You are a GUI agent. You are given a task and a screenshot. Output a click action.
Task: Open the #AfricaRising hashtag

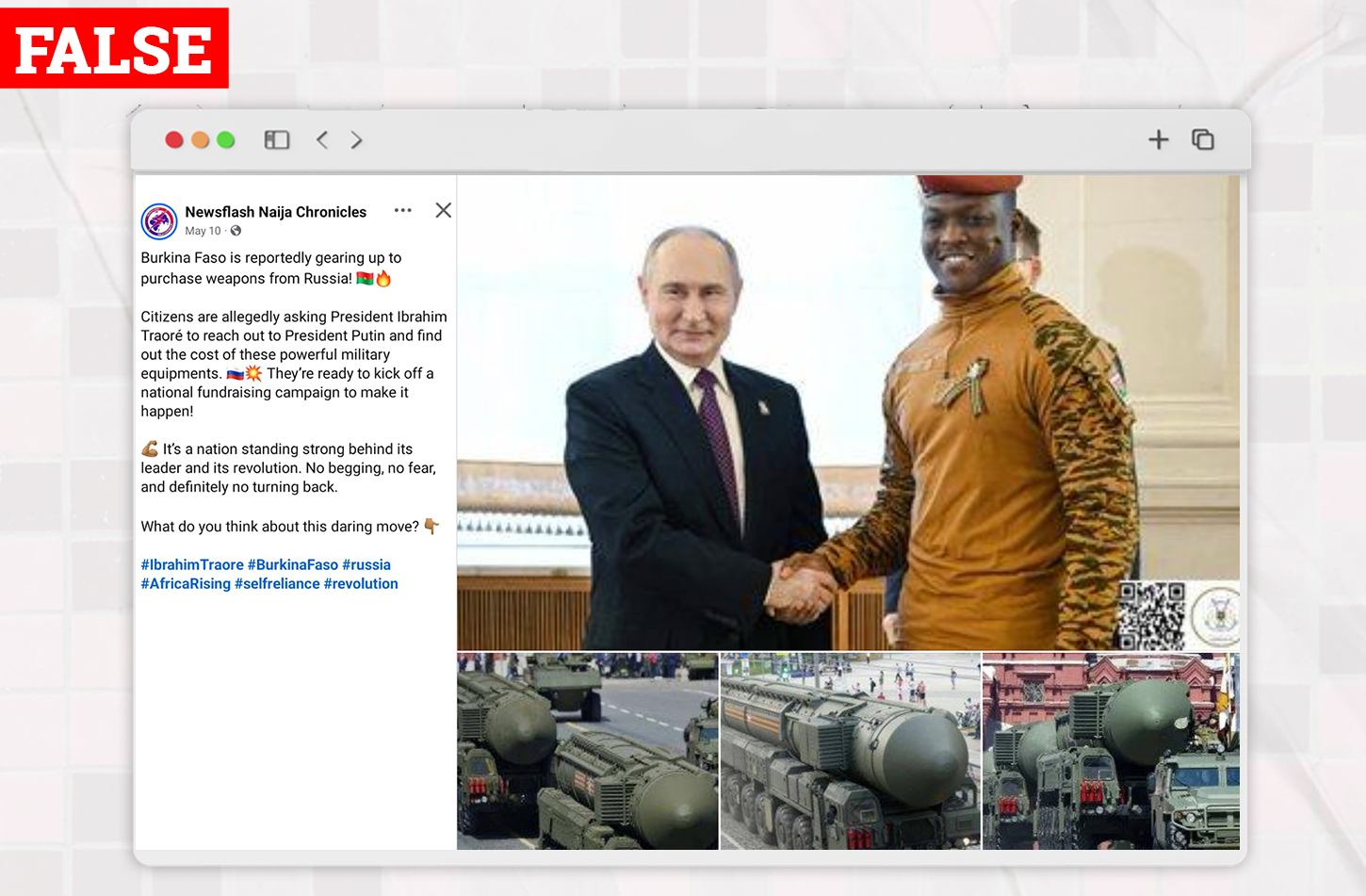tap(186, 583)
